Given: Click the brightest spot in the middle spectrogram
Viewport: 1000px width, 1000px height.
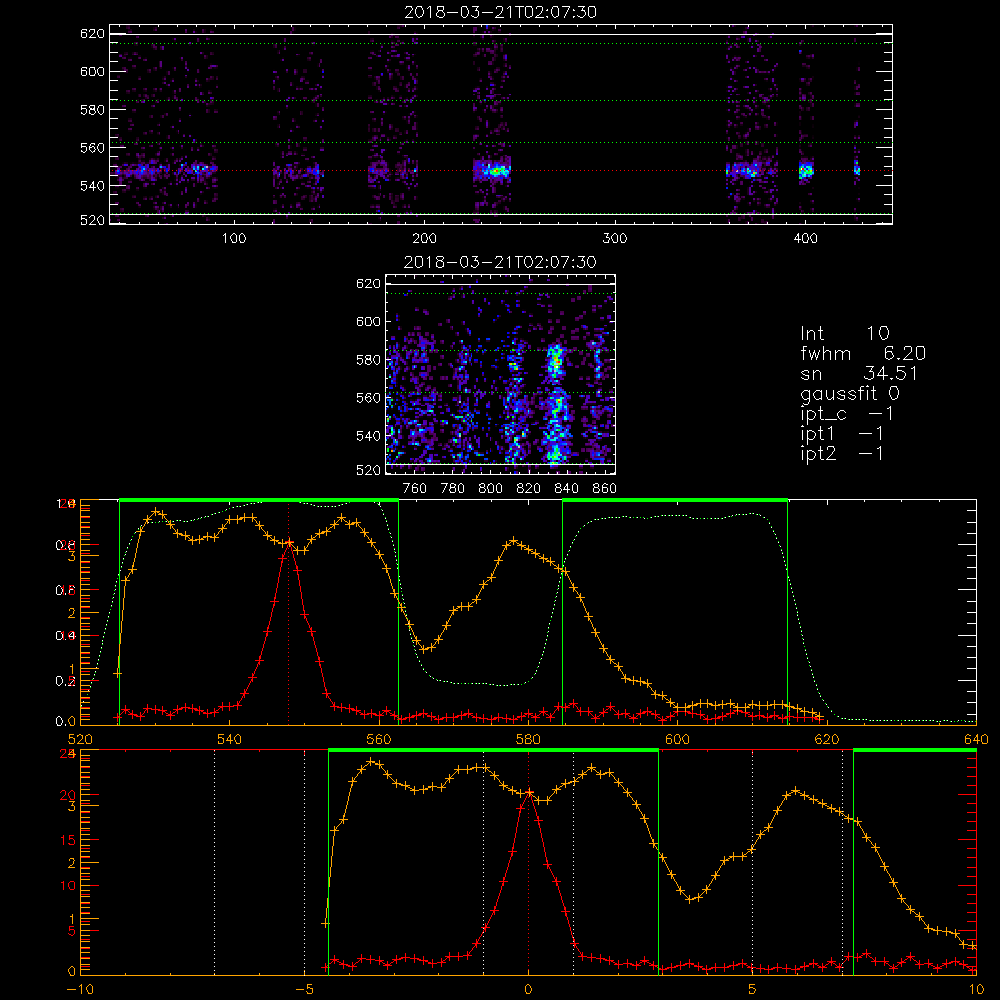Looking at the screenshot, I should pos(556,361).
